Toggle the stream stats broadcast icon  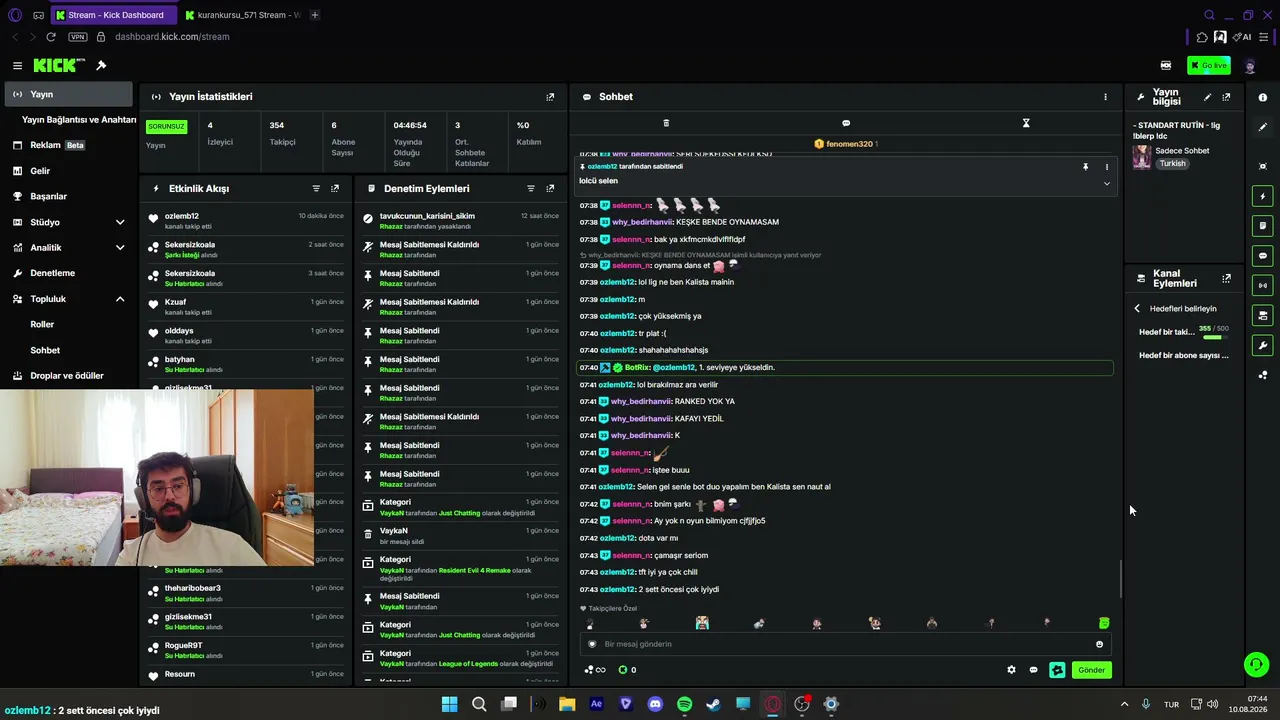(1263, 286)
